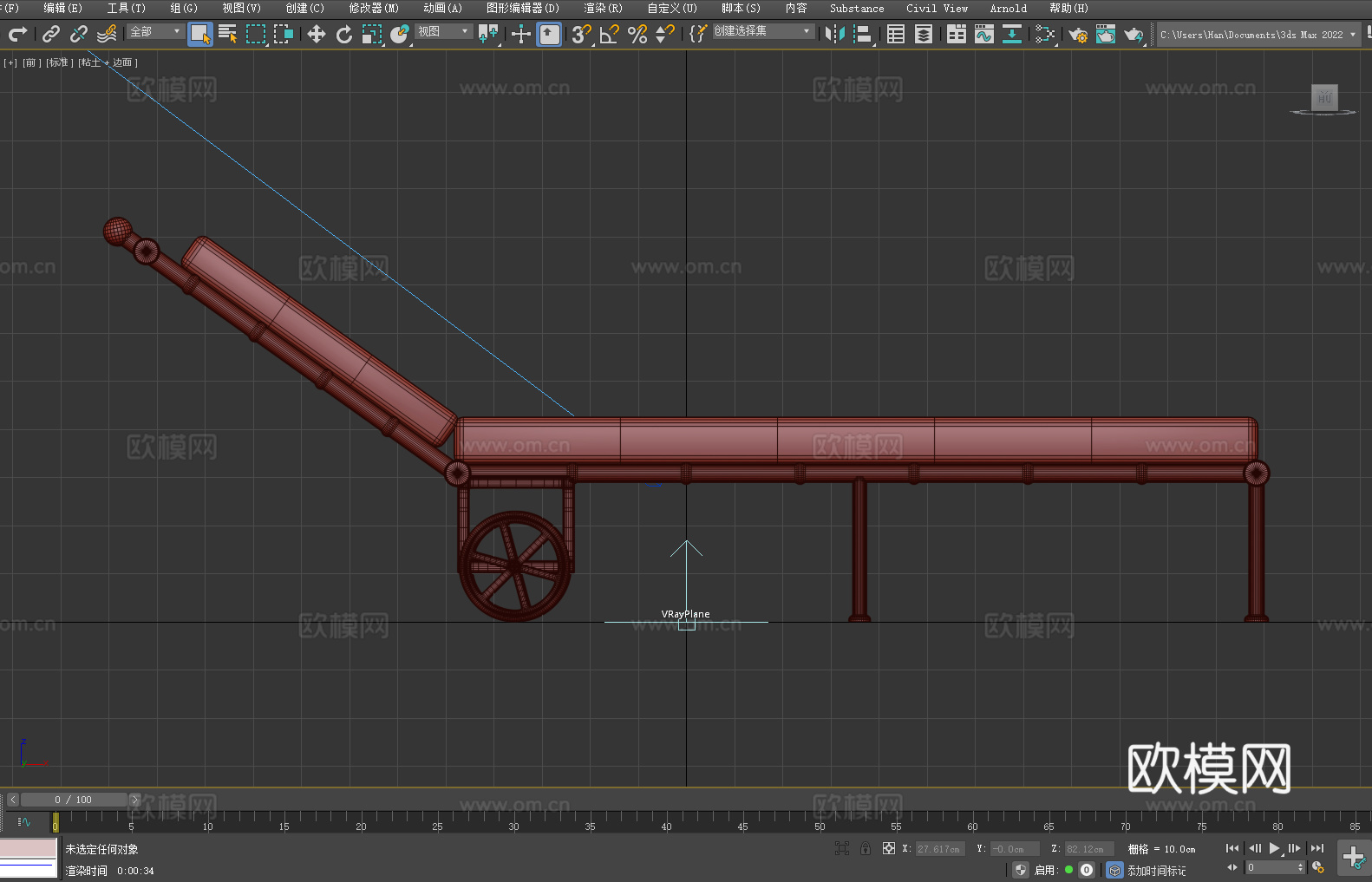Screen dimensions: 1372x882
Task: Play the animation
Action: tap(1274, 848)
